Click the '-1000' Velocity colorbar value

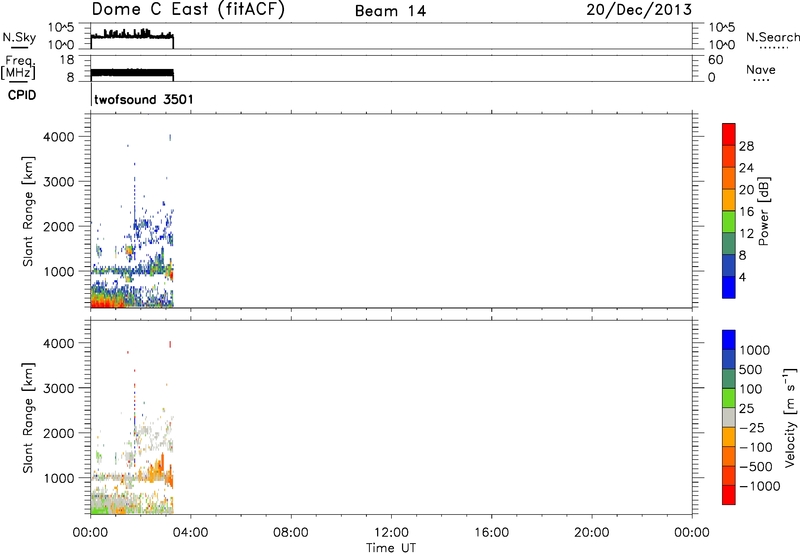[x=760, y=486]
